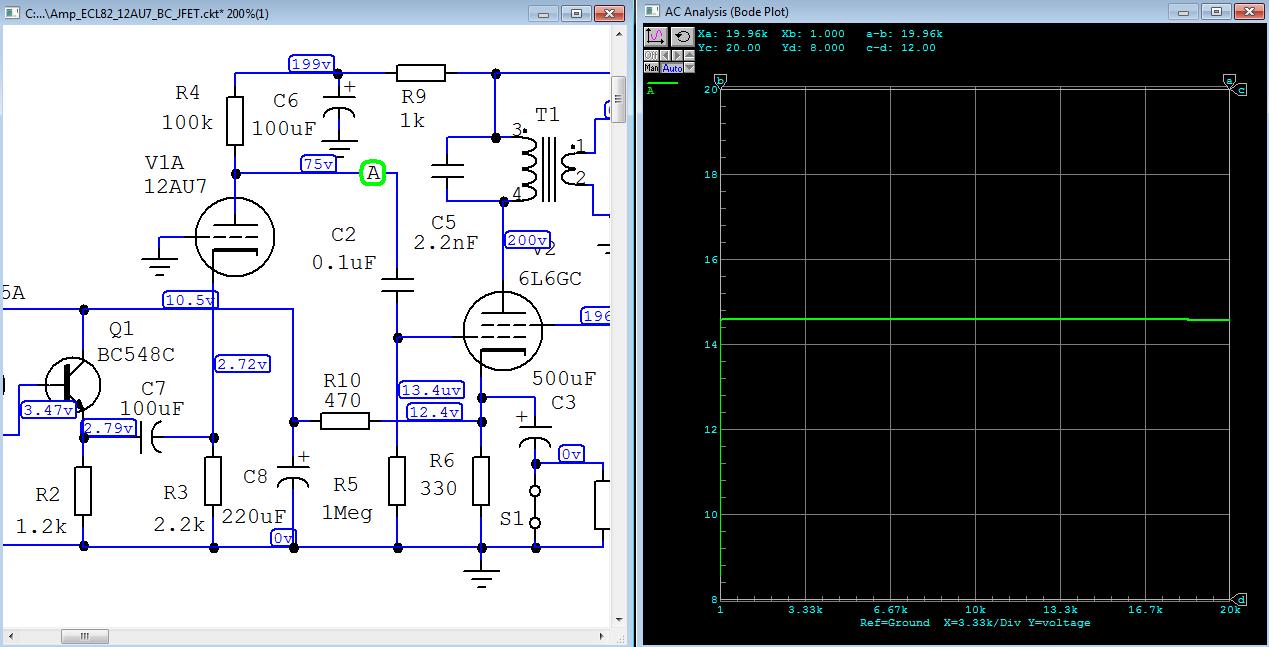The height and width of the screenshot is (647, 1269).
Task: Click the waveform axes icon in Bode Plot
Action: click(x=656, y=37)
